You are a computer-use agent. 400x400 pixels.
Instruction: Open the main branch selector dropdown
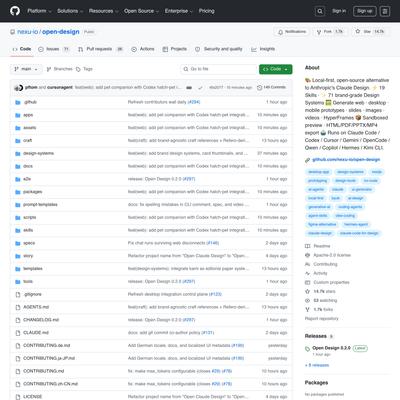pyautogui.click(x=26, y=69)
